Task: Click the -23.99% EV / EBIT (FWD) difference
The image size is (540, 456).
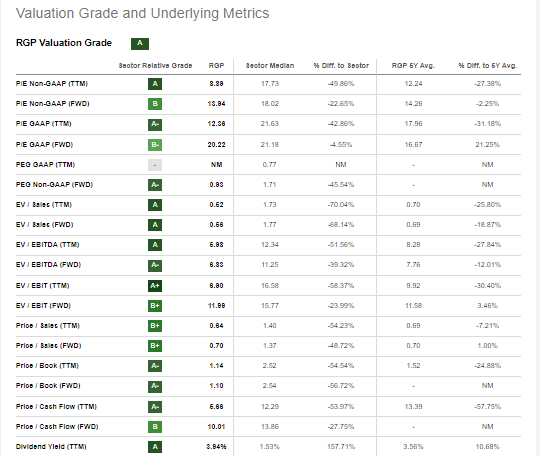Action: pos(341,306)
